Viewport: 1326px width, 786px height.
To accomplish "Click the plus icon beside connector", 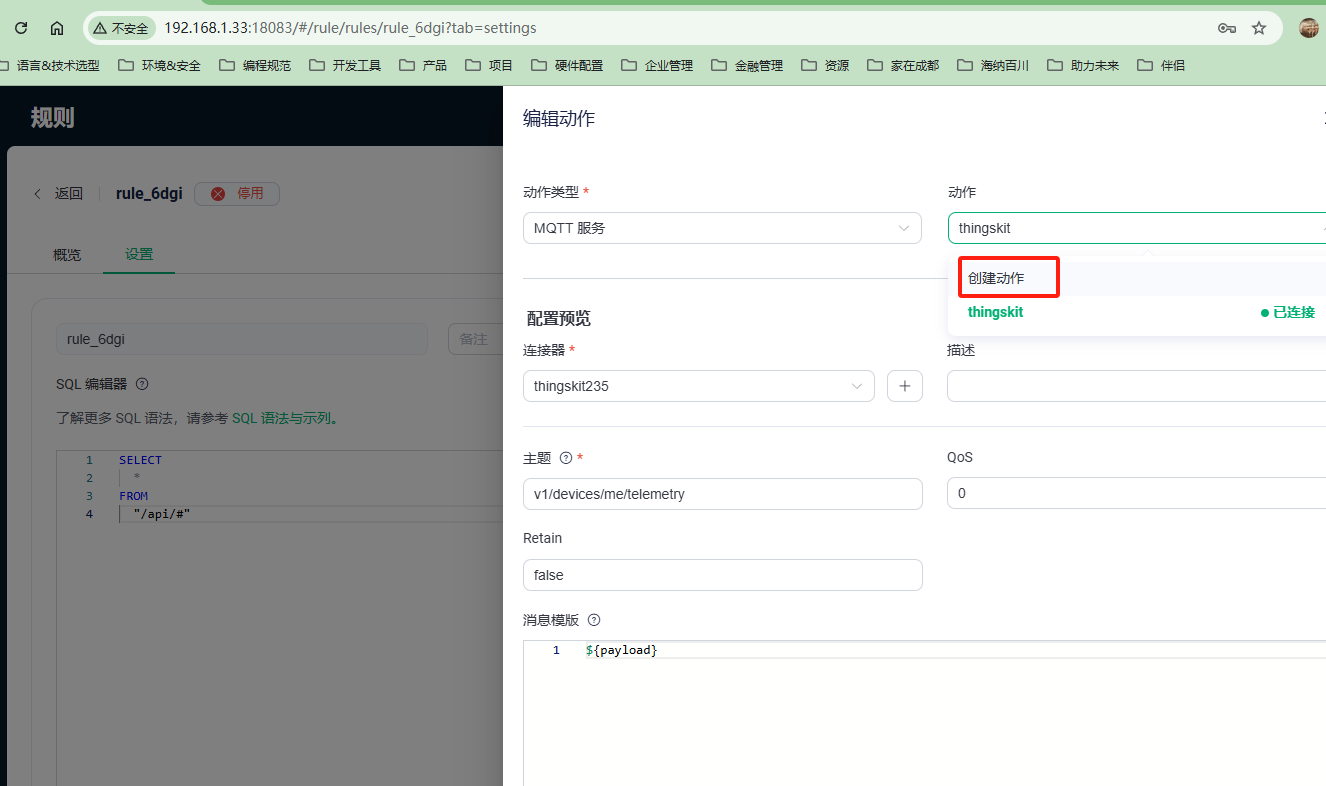I will click(x=904, y=386).
